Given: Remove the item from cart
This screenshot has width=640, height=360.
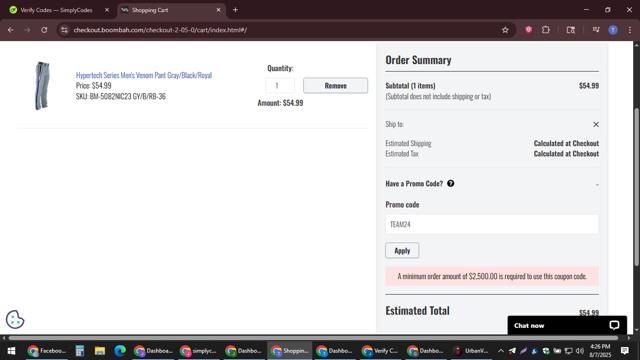Looking at the screenshot, I should (x=336, y=86).
